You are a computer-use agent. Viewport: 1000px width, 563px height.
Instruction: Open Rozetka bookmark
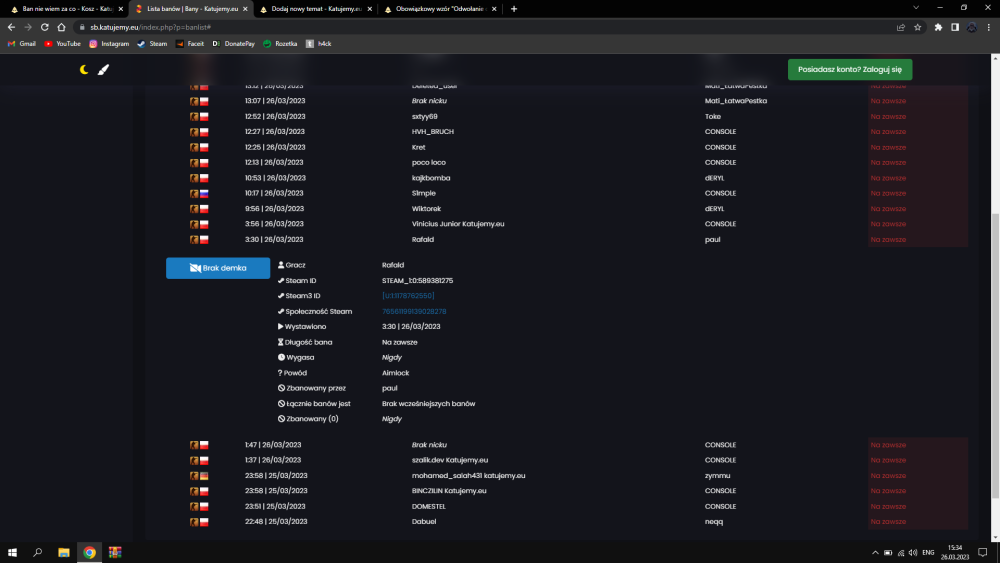pos(280,44)
